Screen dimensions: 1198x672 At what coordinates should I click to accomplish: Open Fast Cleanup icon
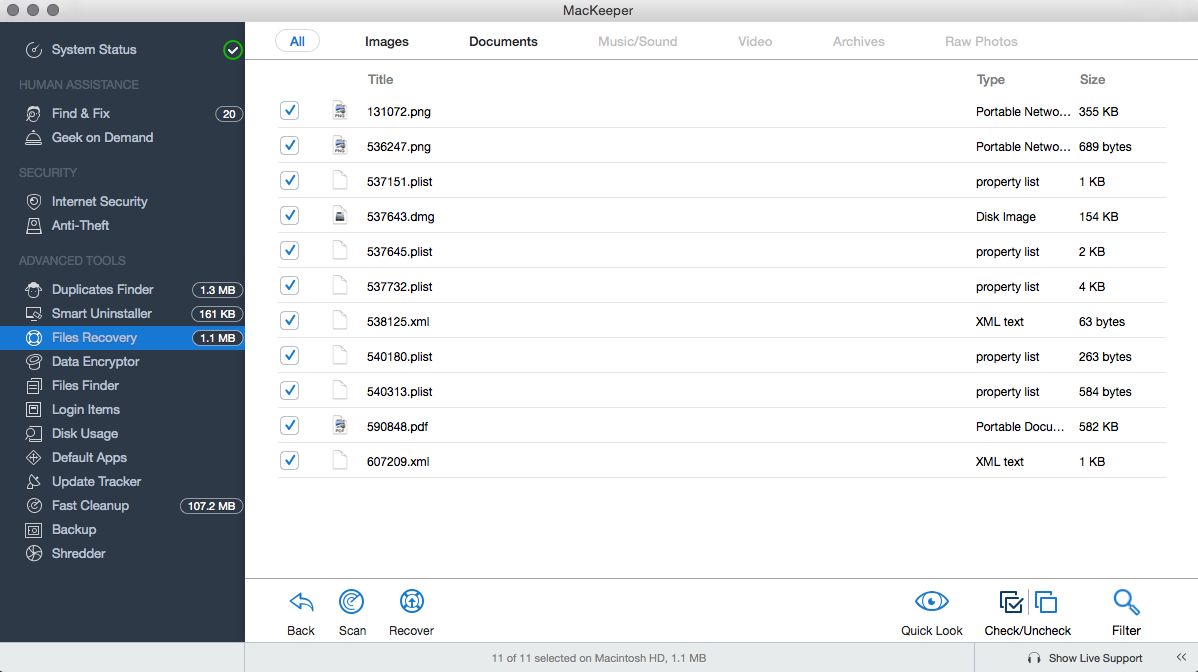pyautogui.click(x=34, y=506)
